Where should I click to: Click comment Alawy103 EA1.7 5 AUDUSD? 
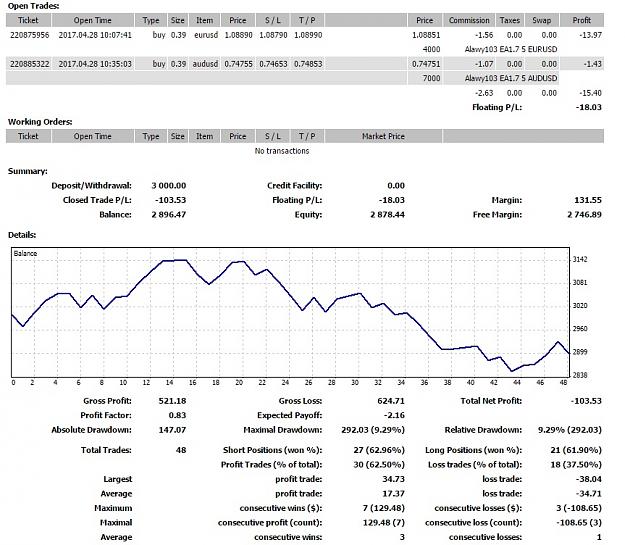(511, 78)
